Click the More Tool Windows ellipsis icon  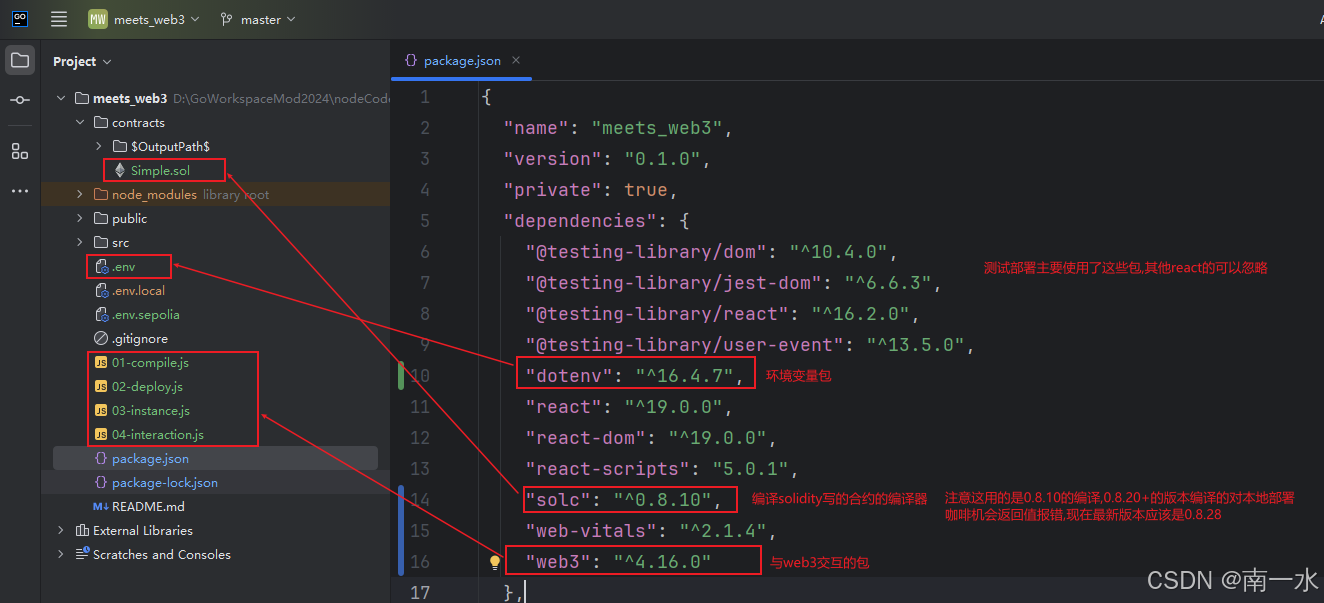point(19,191)
